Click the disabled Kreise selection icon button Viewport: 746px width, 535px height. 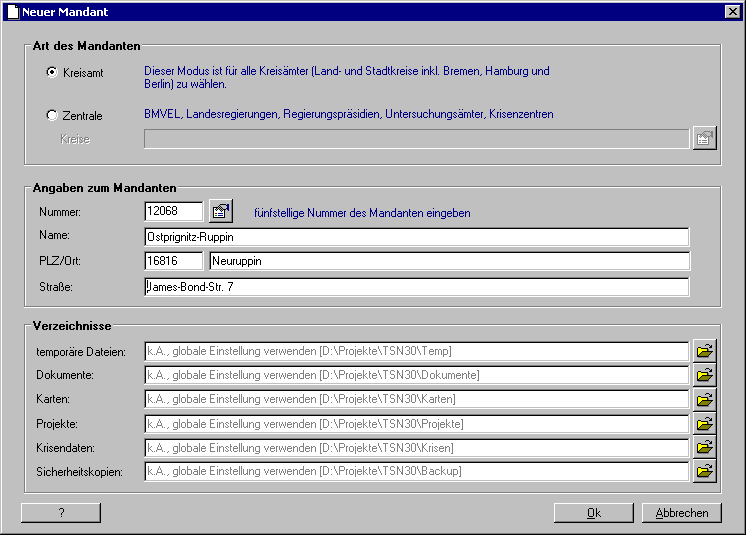(x=705, y=139)
